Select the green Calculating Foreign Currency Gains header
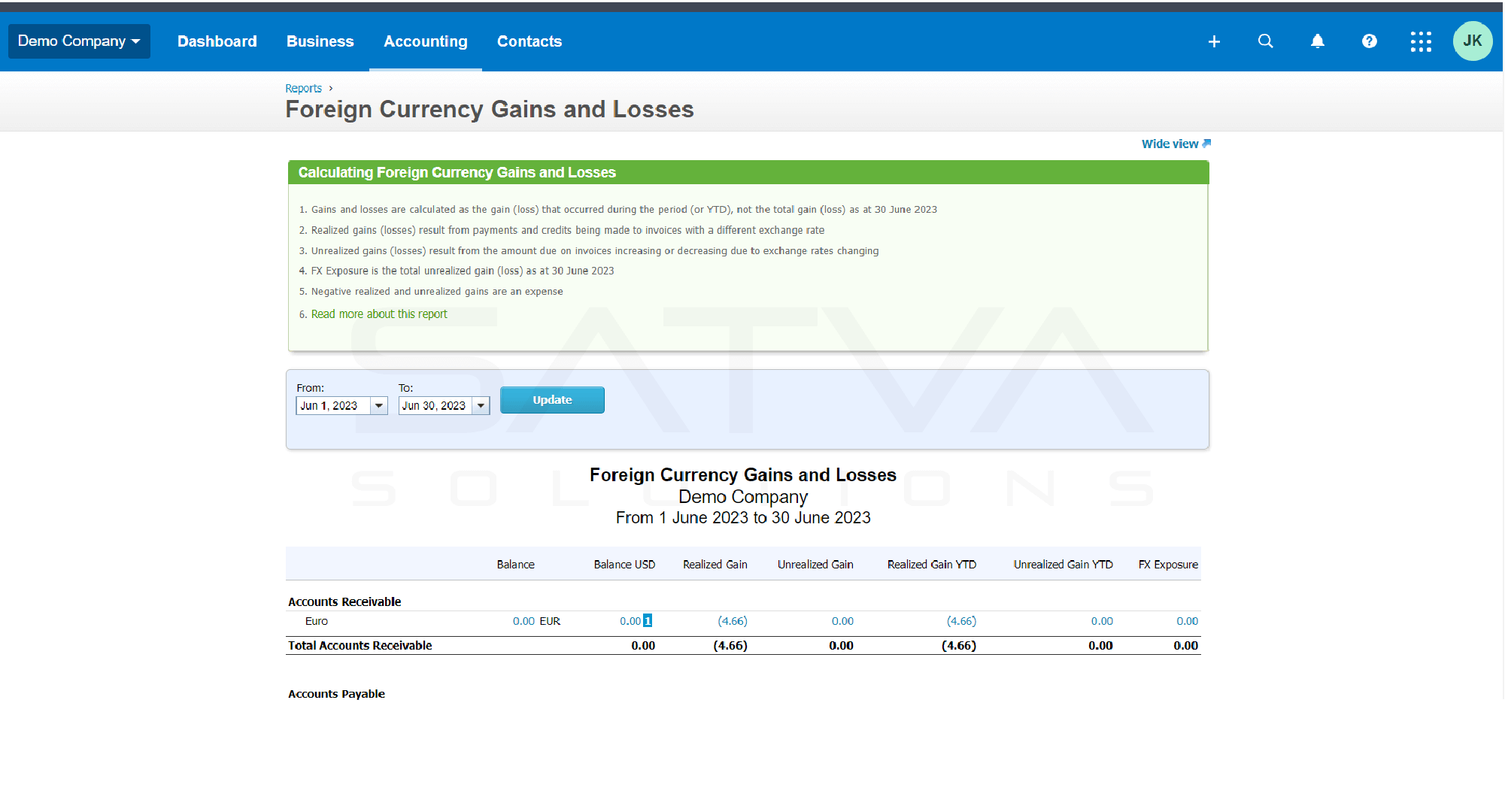The height and width of the screenshot is (812, 1505). (x=748, y=172)
